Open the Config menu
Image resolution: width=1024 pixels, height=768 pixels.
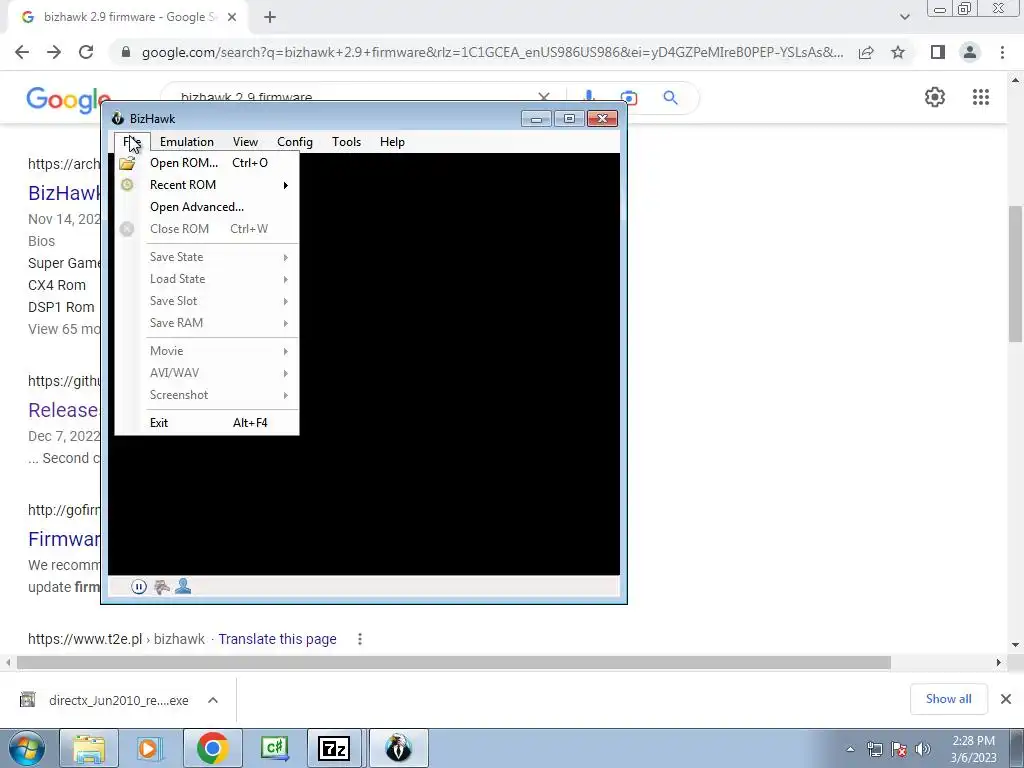(x=295, y=142)
